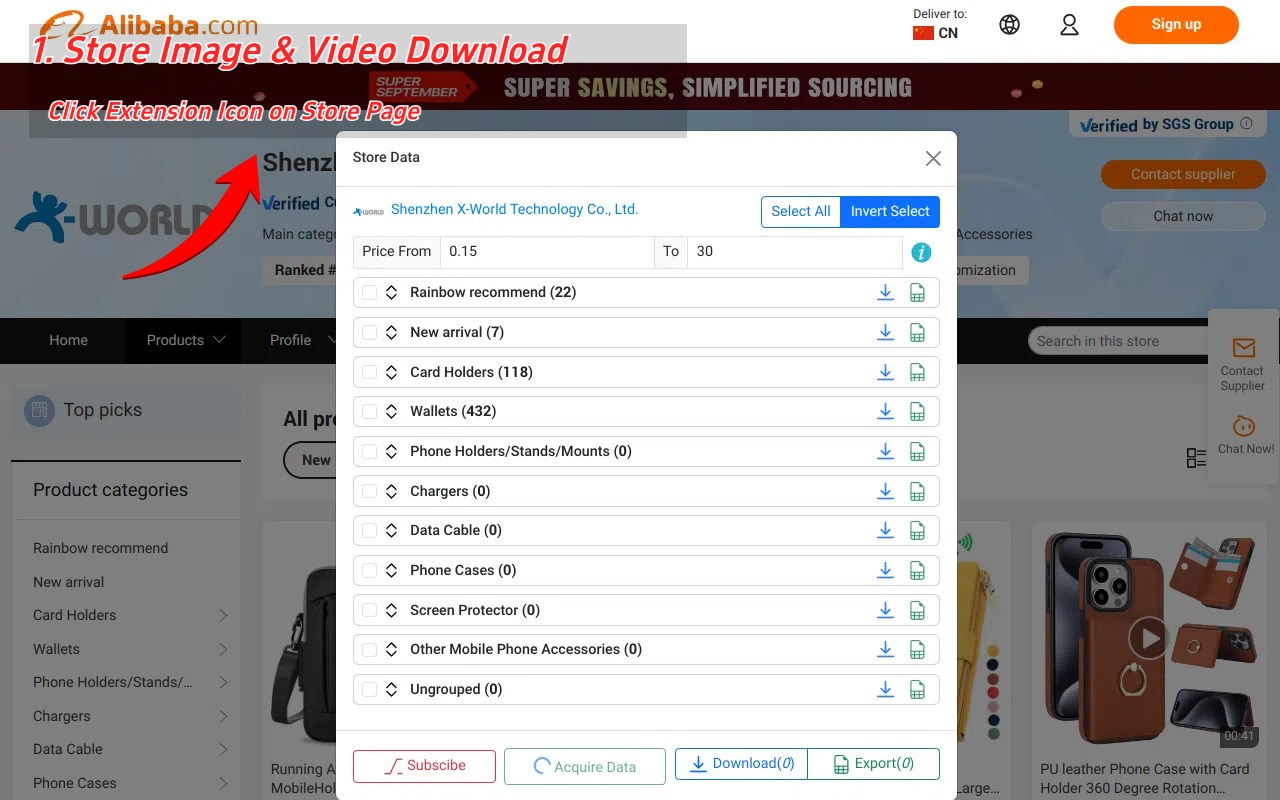1280x800 pixels.
Task: Spreadsheet icon in Phone Holders/Stands/Mounts row
Action: (917, 451)
